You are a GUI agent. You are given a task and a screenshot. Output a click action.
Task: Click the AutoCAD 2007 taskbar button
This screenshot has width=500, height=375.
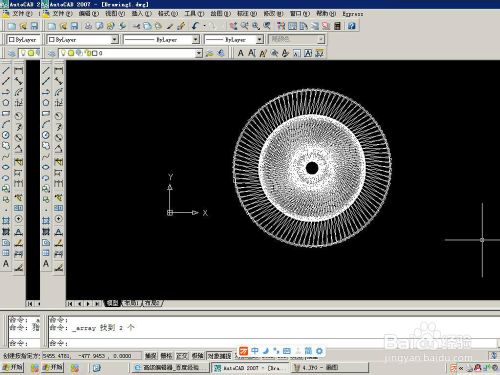250,367
